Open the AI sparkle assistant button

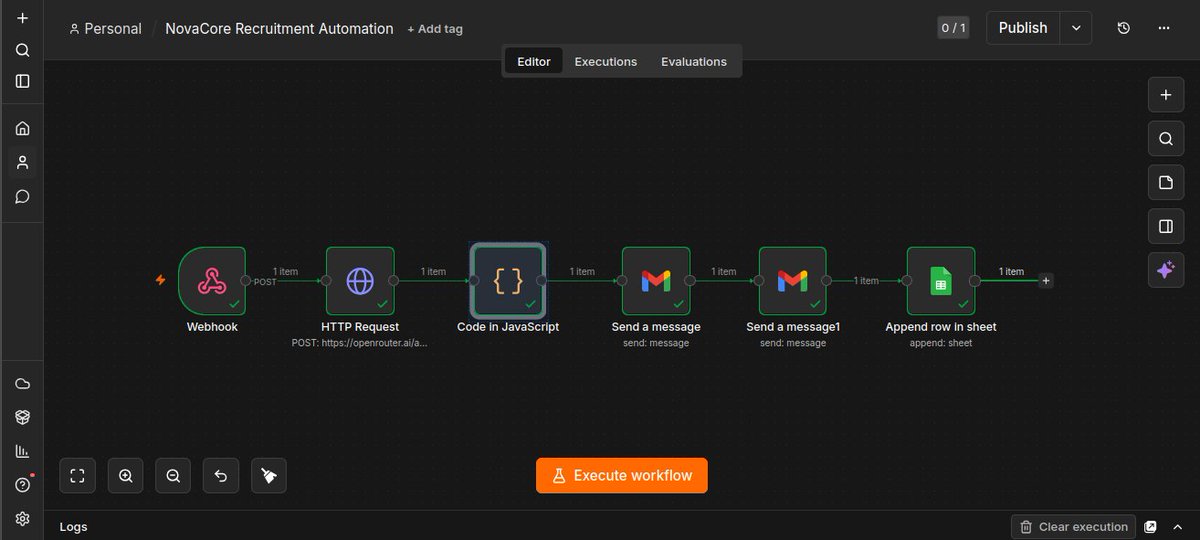[x=1165, y=269]
